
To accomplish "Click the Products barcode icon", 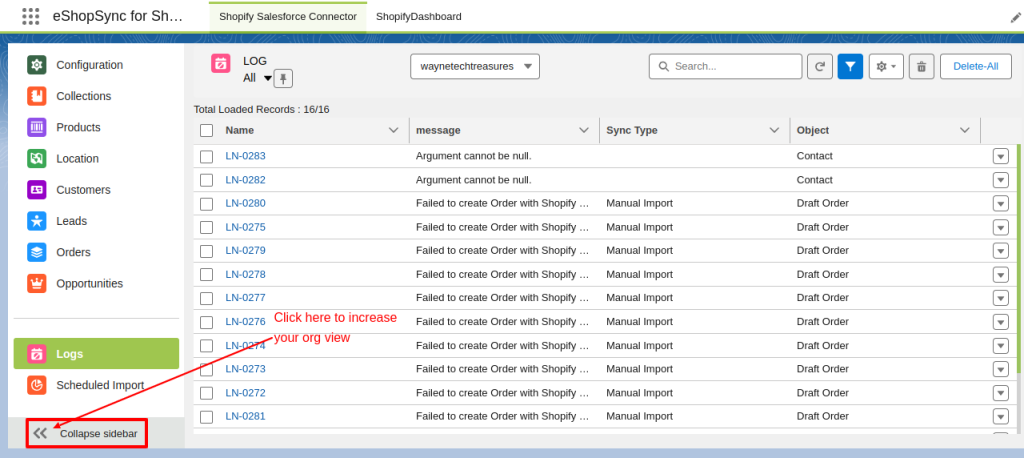I will tap(37, 127).
